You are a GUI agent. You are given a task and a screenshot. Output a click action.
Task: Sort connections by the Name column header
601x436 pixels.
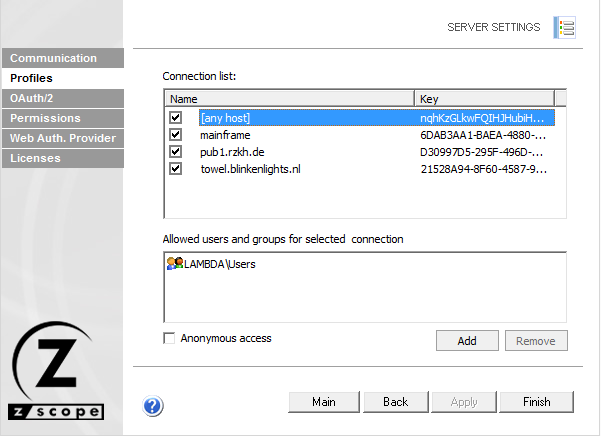point(289,99)
